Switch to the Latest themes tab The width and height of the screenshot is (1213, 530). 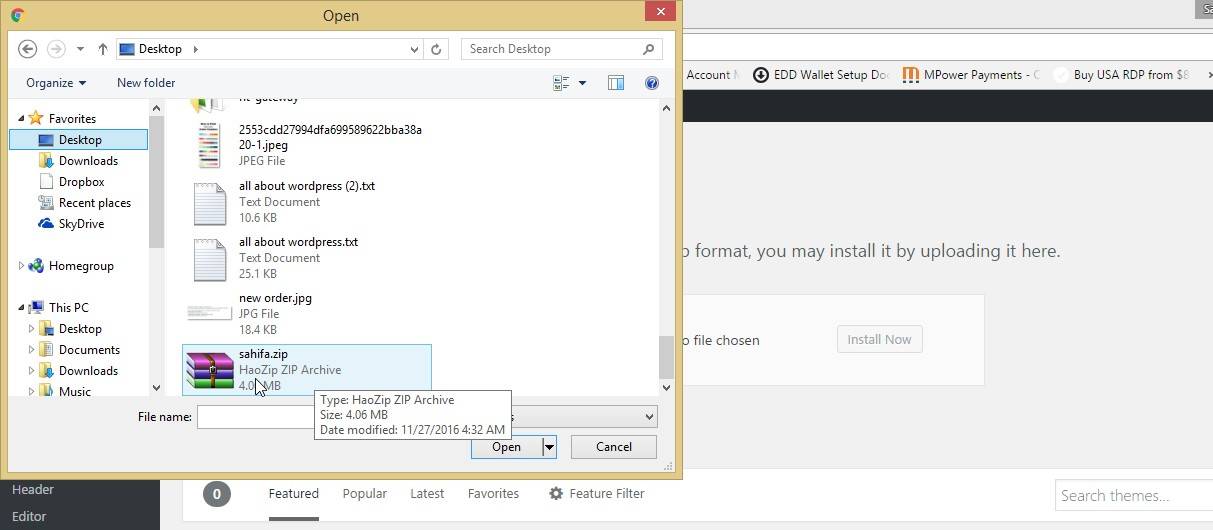[x=427, y=493]
